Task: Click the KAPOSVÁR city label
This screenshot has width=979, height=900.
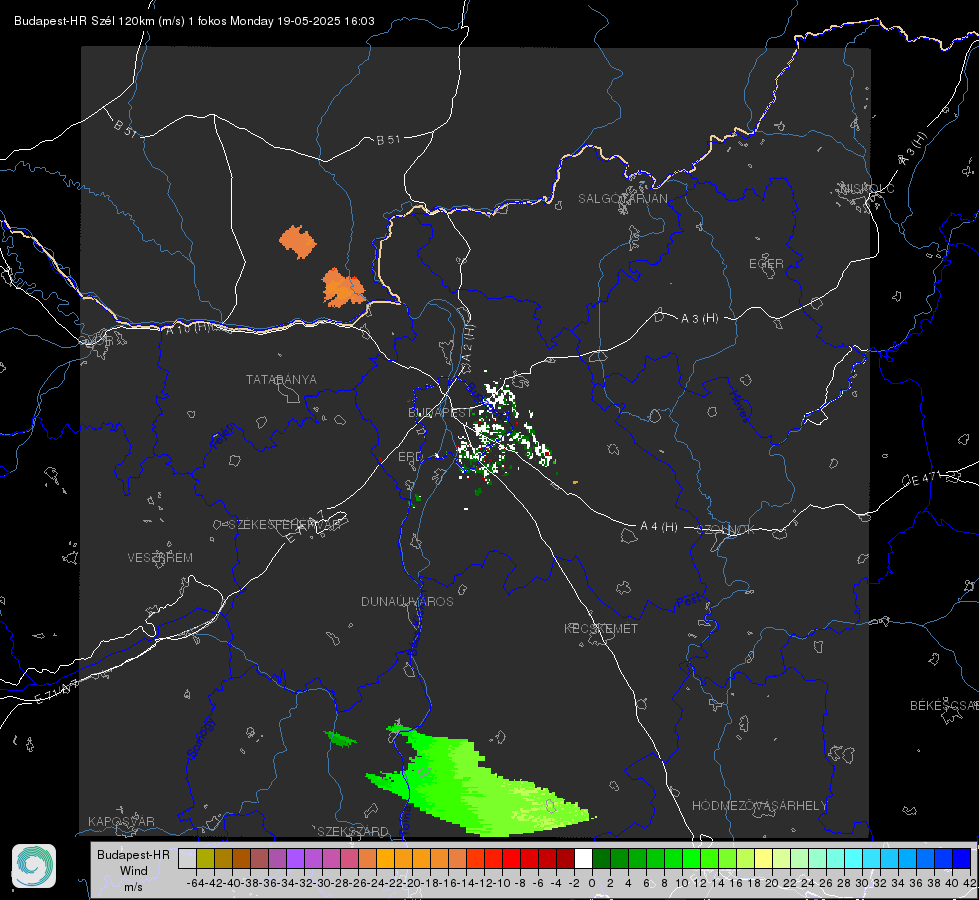Action: coord(121,821)
